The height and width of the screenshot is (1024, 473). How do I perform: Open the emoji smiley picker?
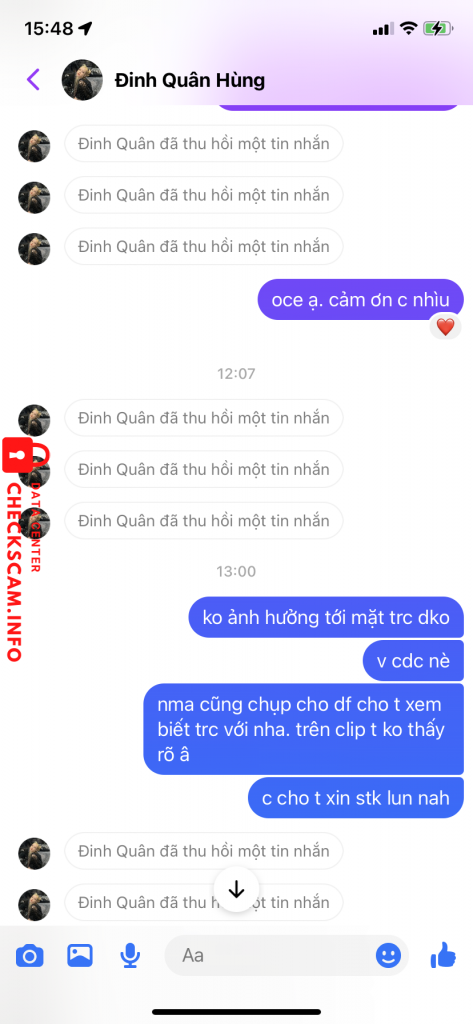click(x=388, y=956)
